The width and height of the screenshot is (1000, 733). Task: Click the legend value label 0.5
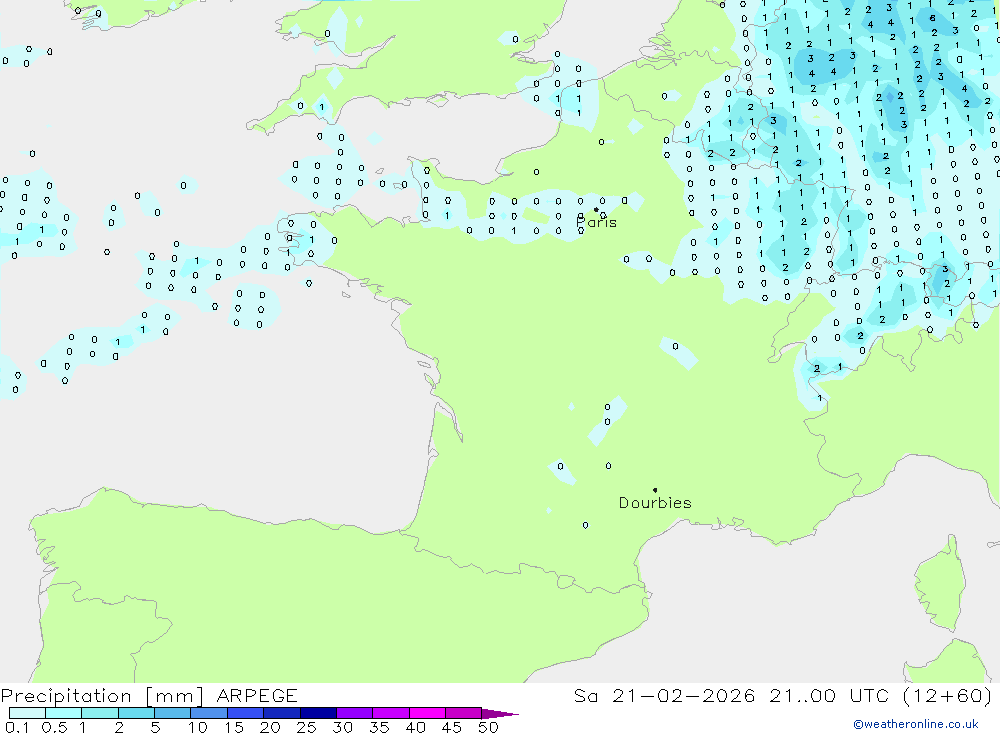[54, 727]
